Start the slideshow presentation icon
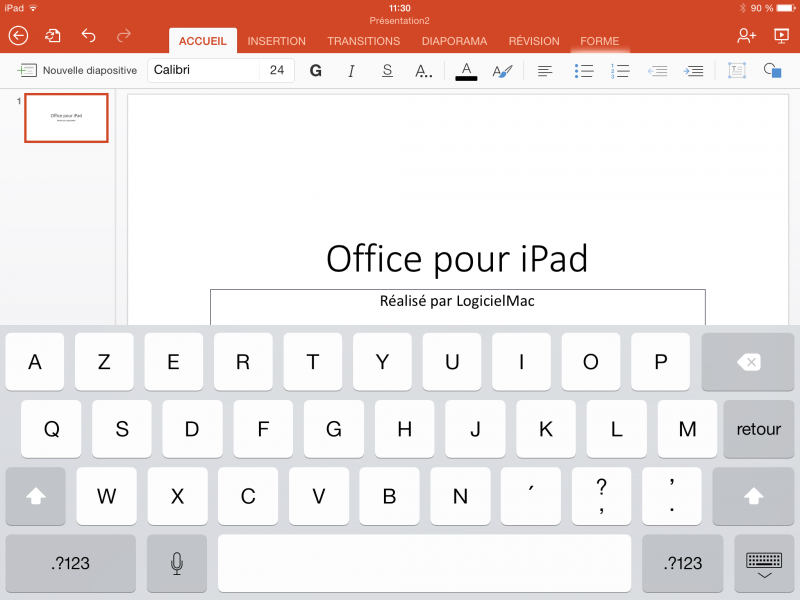800x600 pixels. tap(781, 36)
